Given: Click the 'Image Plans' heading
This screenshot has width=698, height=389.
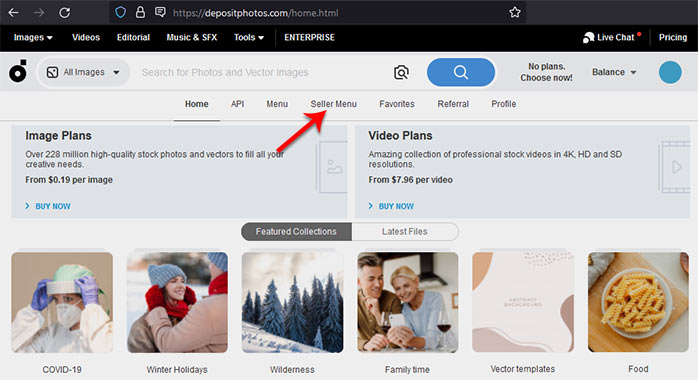Looking at the screenshot, I should tap(58, 135).
